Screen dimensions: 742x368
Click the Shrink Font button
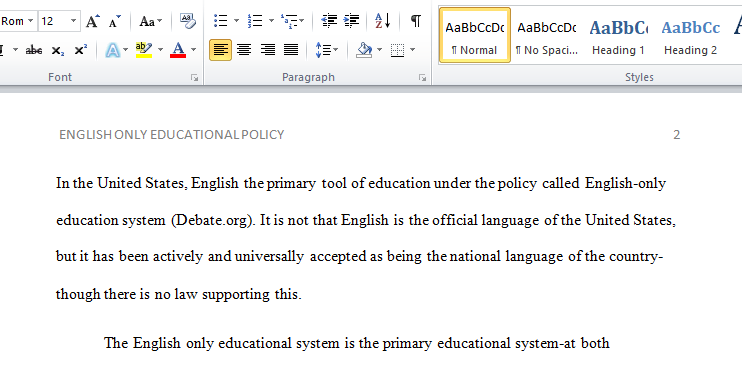(x=115, y=21)
